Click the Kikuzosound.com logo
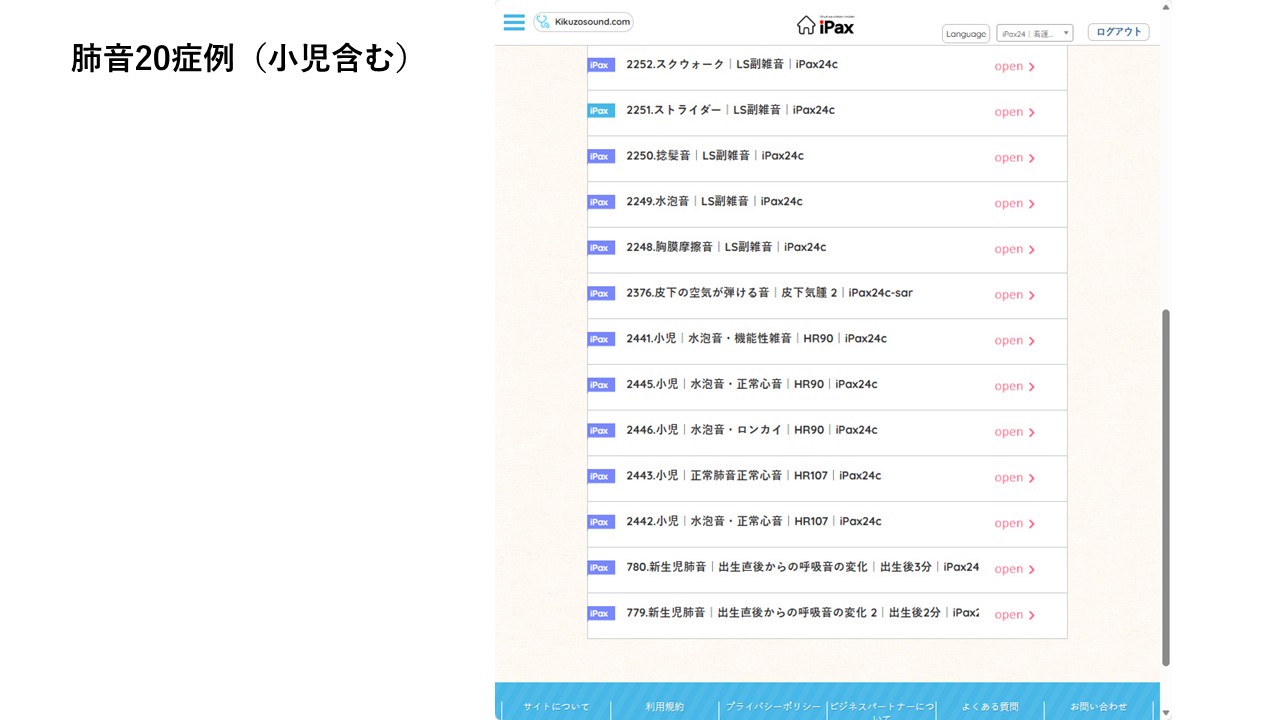The width and height of the screenshot is (1280, 720). click(x=584, y=22)
